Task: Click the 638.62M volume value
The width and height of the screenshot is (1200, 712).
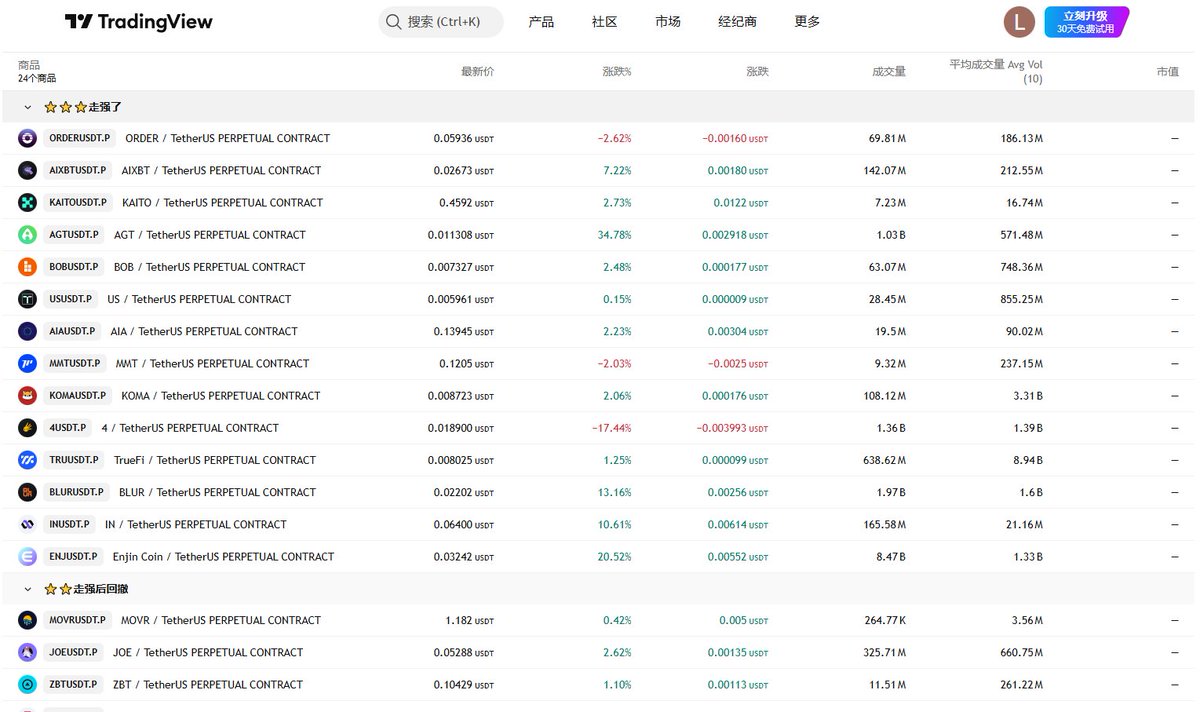Action: (885, 460)
